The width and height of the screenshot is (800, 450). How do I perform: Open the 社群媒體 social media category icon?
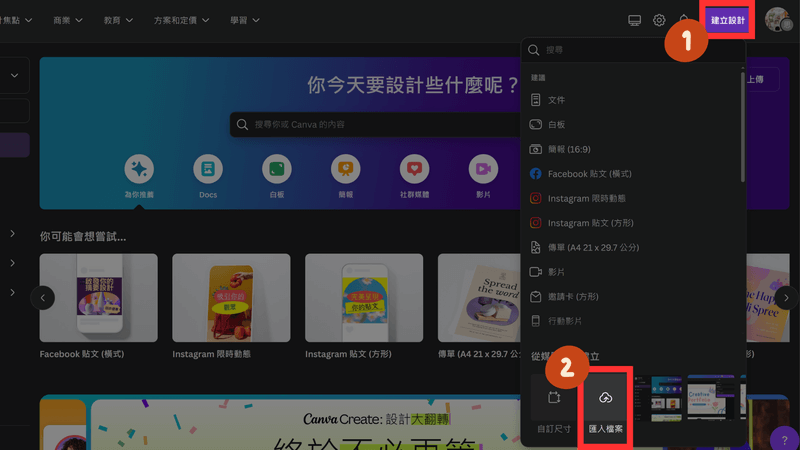414,169
